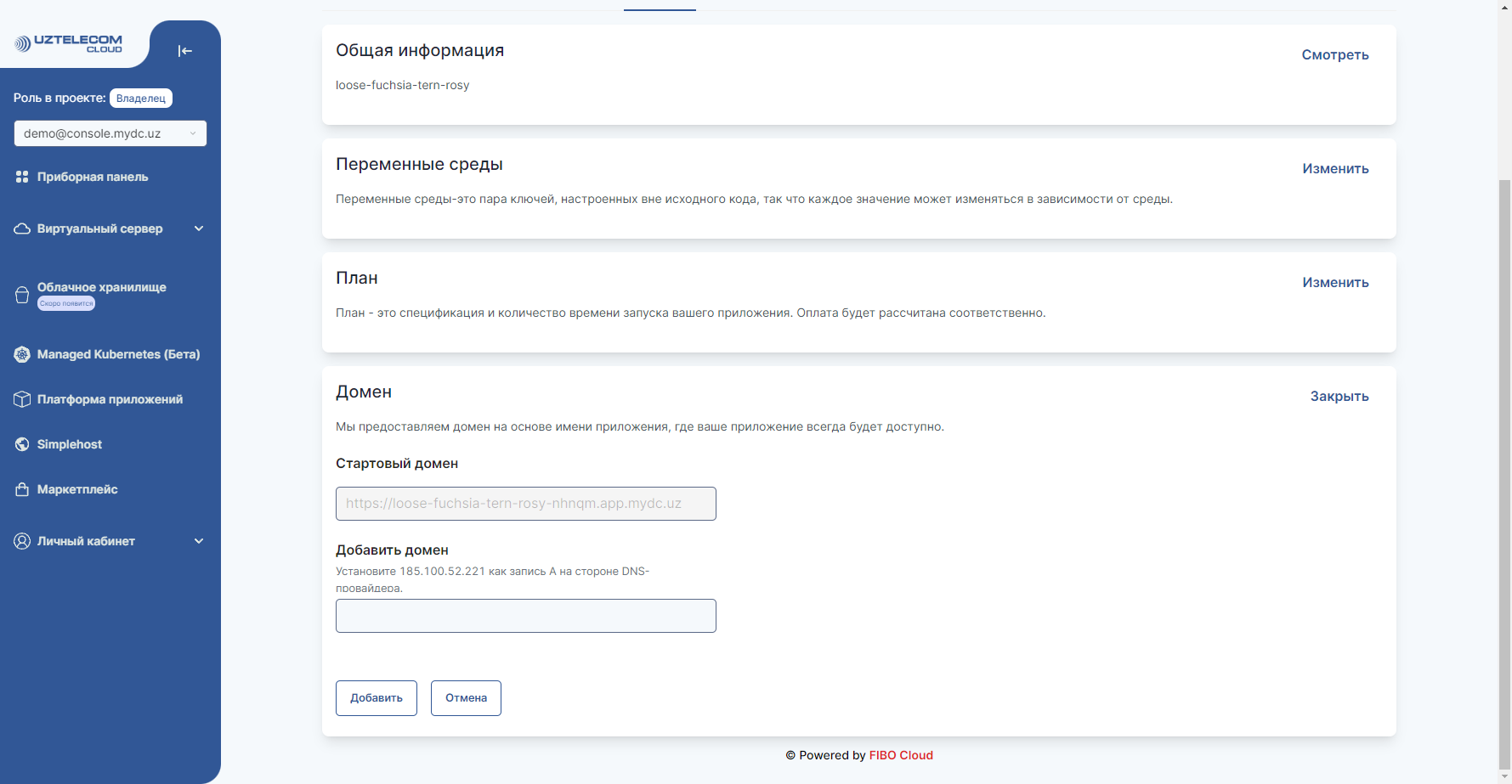The height and width of the screenshot is (784, 1512).
Task: Focus the Добавить домен input field
Action: tap(525, 615)
